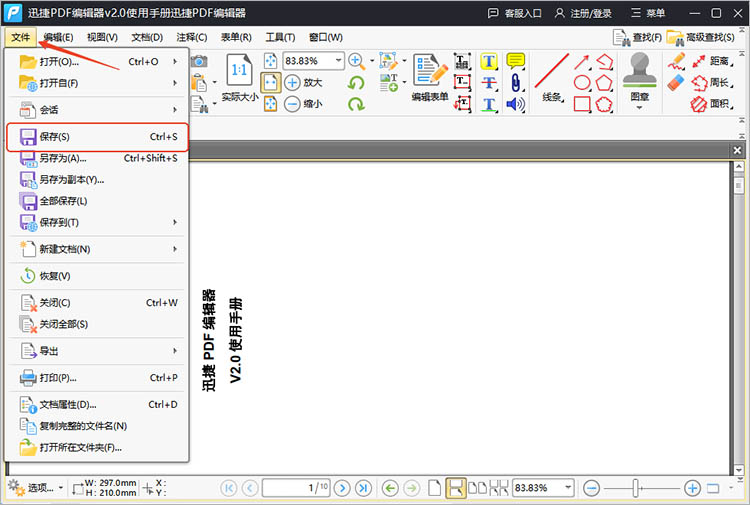Open the 视图(V) menu
Viewport: 750px width, 505px height.
click(x=102, y=37)
